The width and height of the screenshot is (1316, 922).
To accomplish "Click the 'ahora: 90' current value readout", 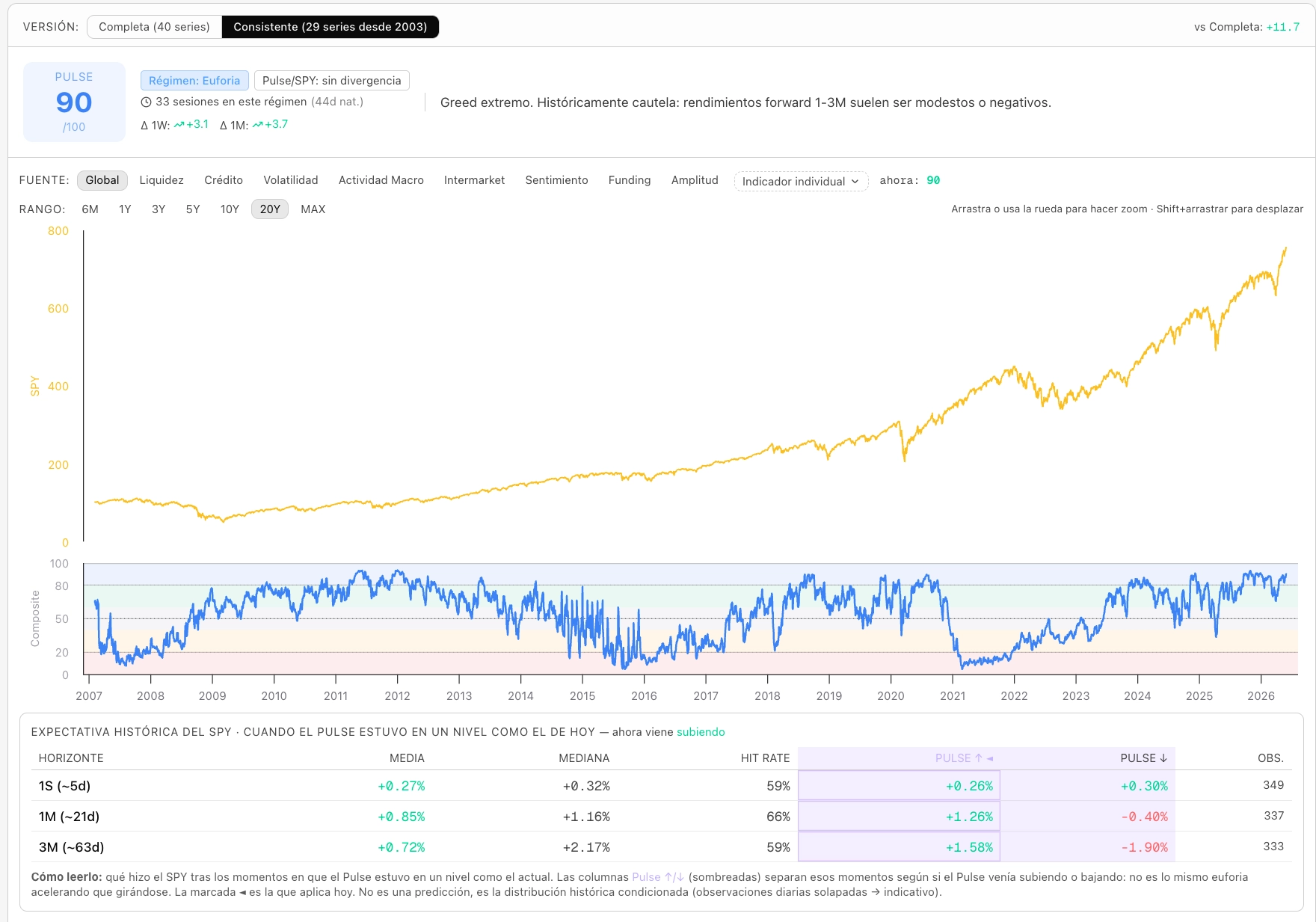I will [910, 180].
